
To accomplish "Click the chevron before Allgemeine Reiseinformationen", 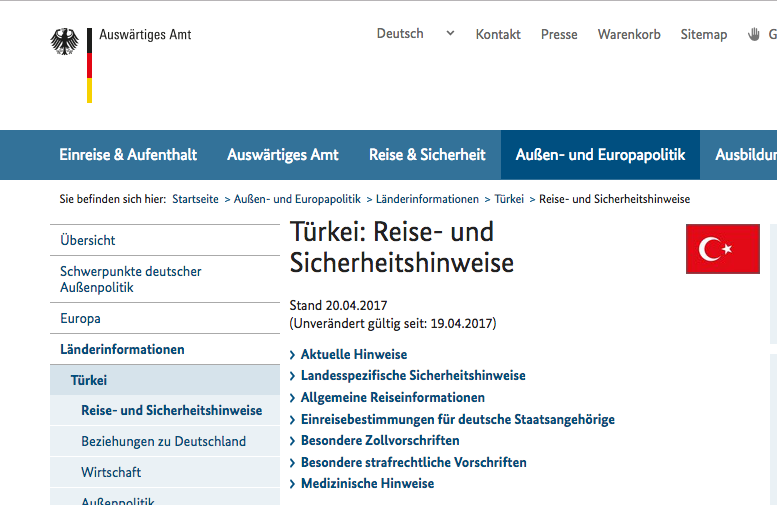I will pyautogui.click(x=292, y=398).
